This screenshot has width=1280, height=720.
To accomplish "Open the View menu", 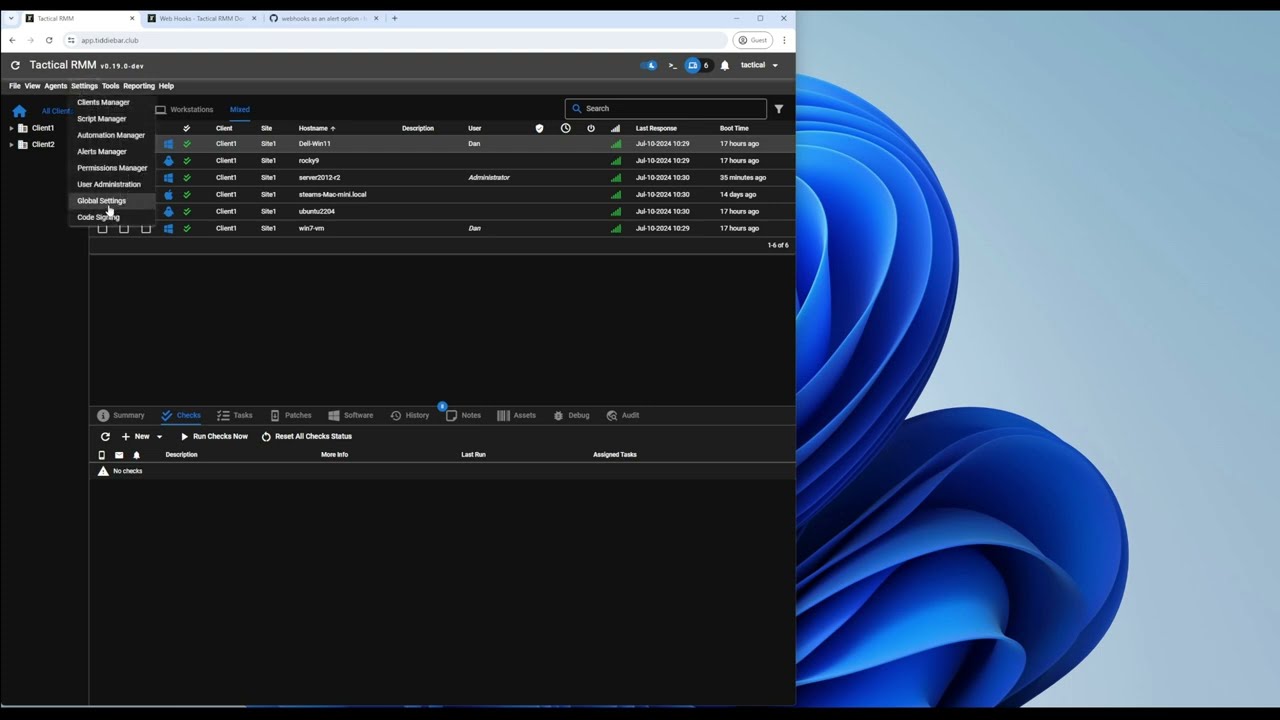I will tap(32, 86).
